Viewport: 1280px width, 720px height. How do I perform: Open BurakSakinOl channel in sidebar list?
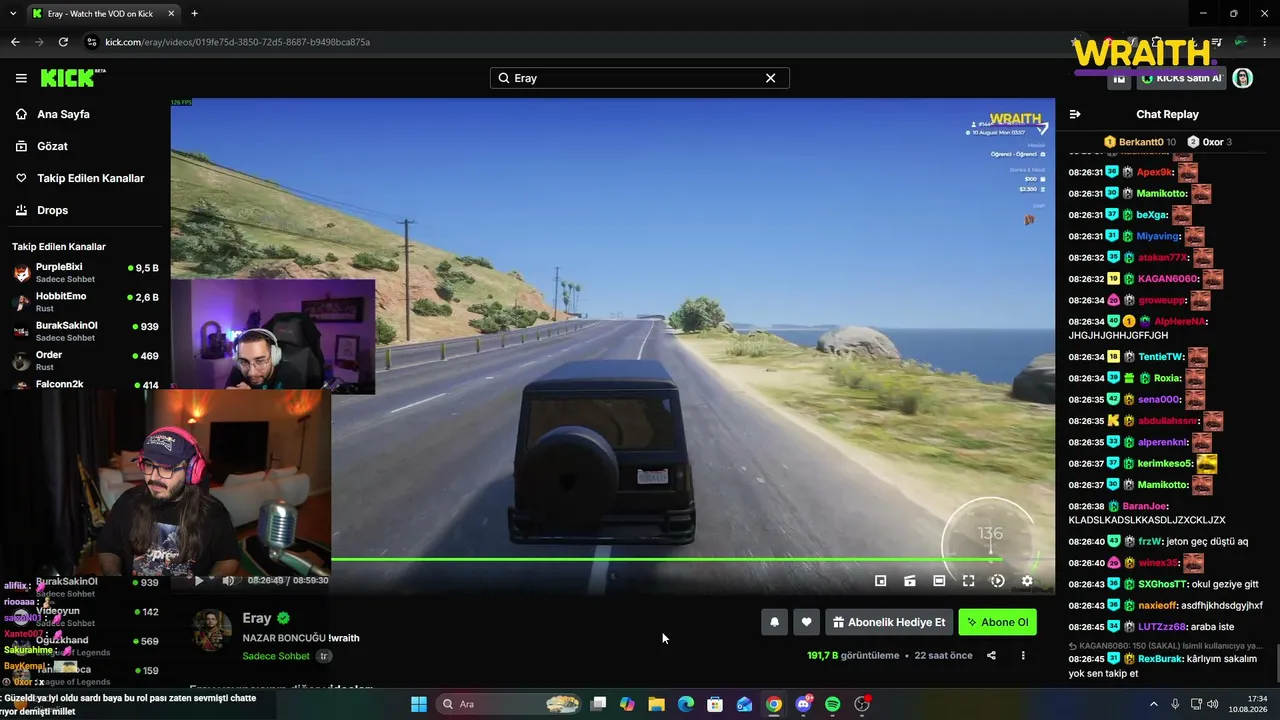(85, 331)
